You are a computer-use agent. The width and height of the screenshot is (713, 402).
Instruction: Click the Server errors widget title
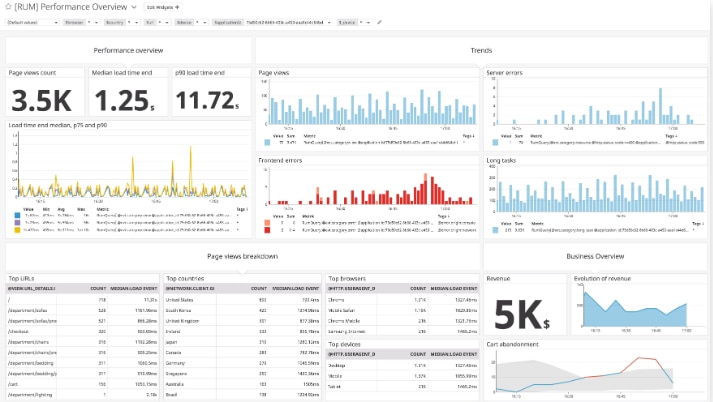click(x=504, y=73)
